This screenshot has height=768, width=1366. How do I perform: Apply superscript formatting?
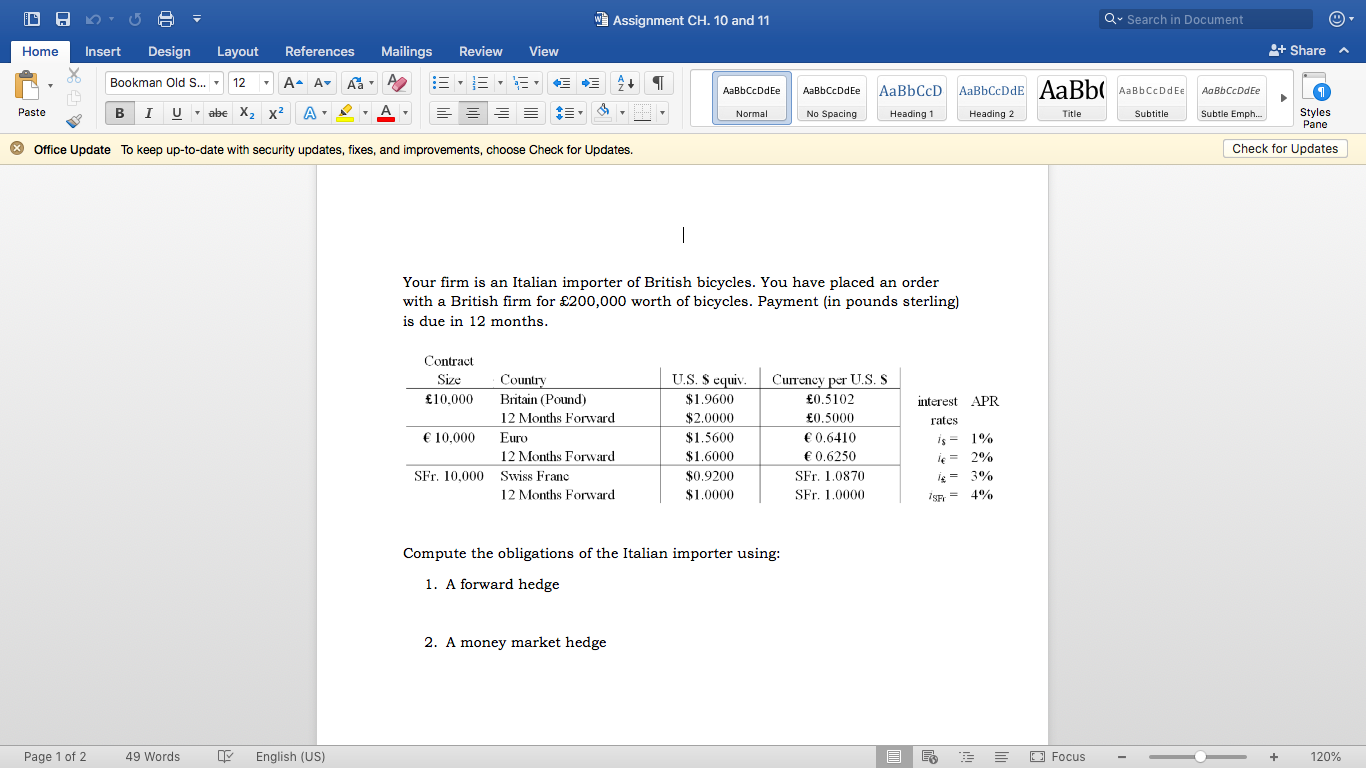(278, 113)
